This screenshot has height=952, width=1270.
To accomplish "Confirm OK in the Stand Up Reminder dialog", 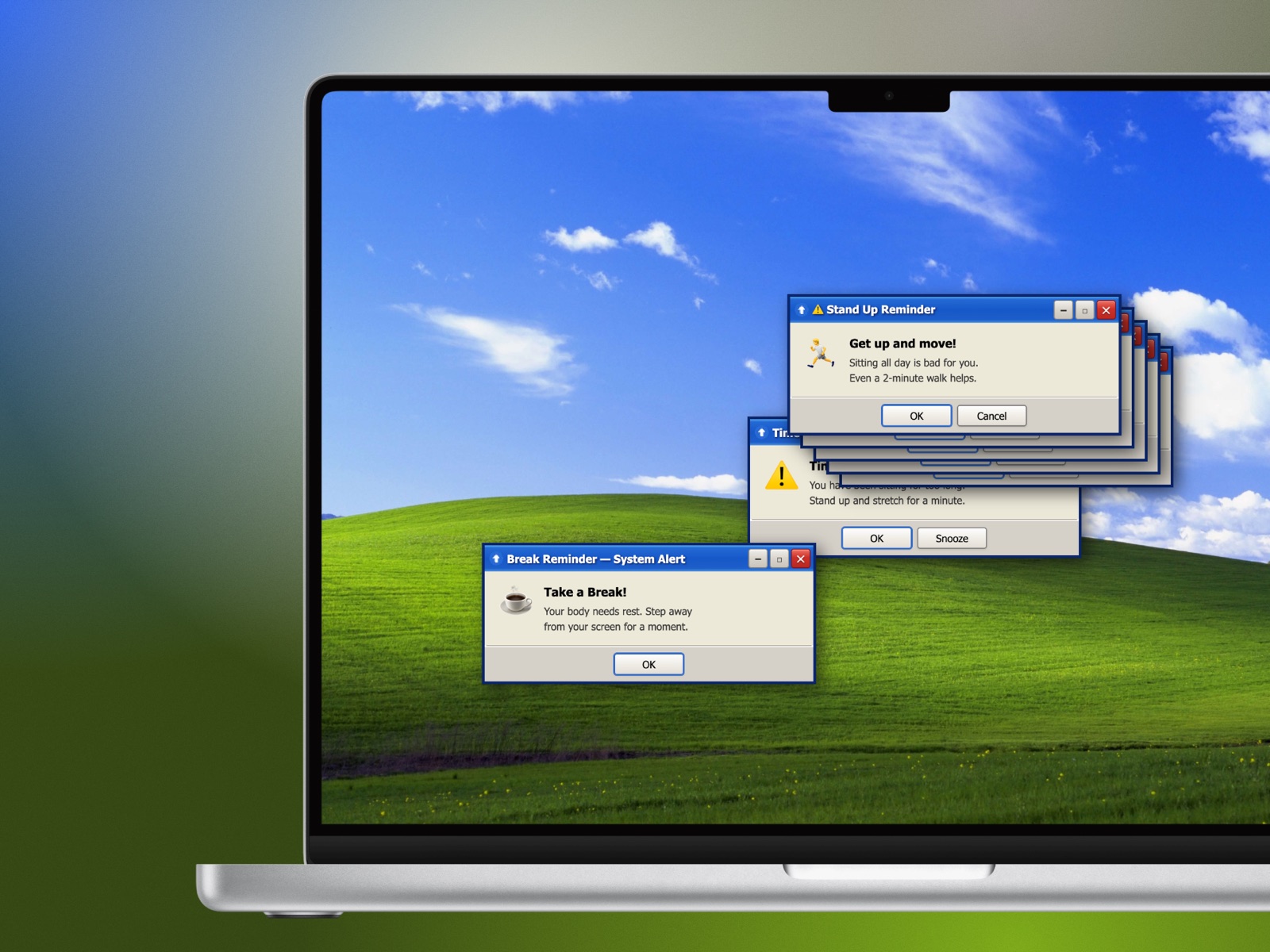I will pyautogui.click(x=917, y=416).
